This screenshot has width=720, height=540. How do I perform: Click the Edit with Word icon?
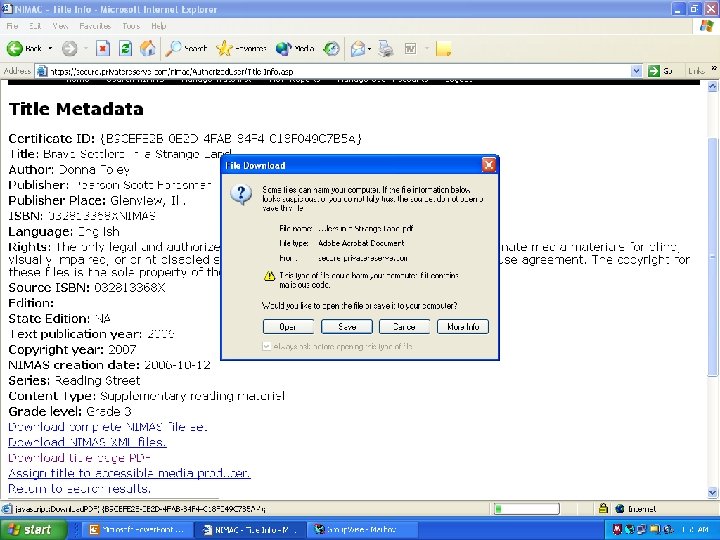(x=410, y=48)
